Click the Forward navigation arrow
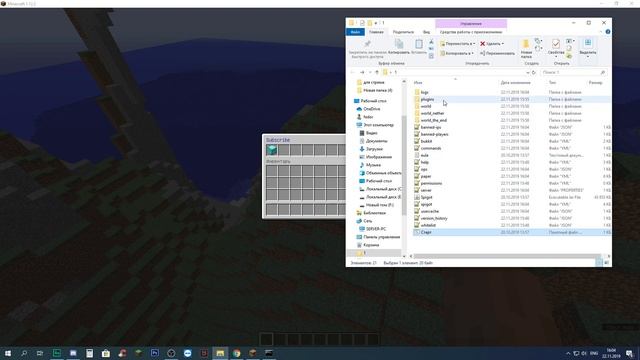This screenshot has height=360, width=640. 362,72
